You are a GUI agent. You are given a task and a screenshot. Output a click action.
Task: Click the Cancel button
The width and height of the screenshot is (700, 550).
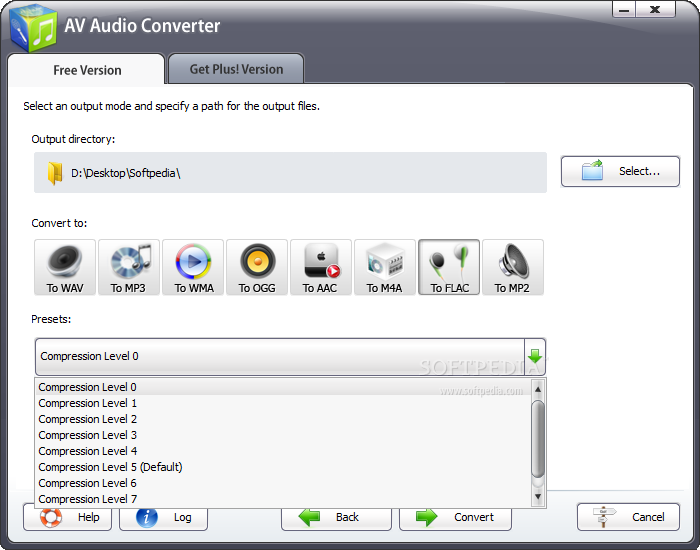click(628, 517)
